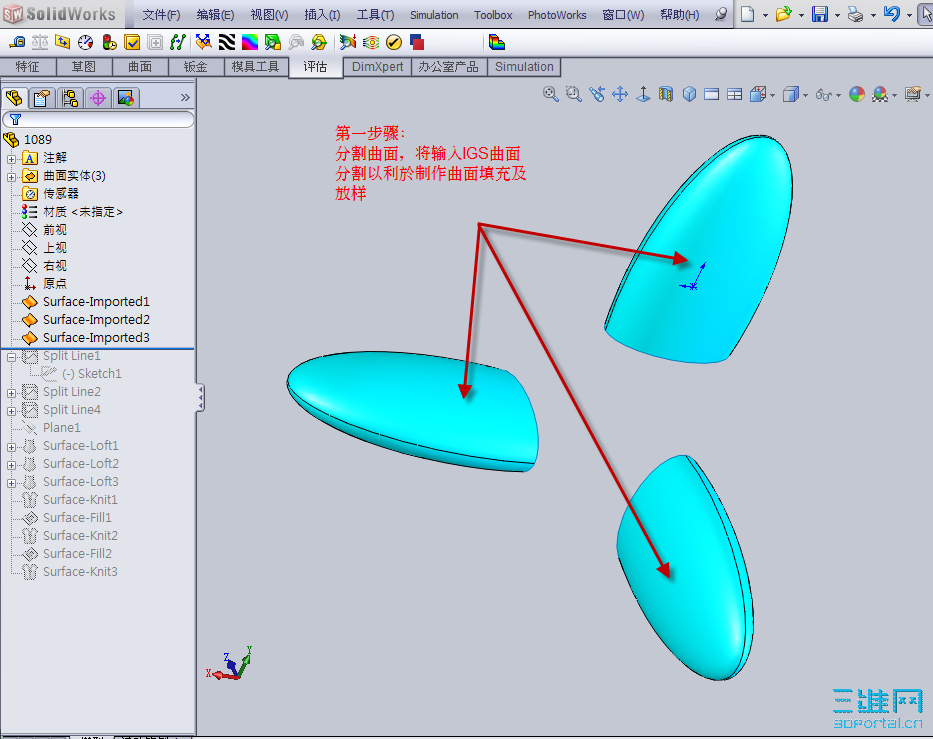Screen dimensions: 933x739
Task: Toggle the Curvature rainbow display
Action: [250, 42]
